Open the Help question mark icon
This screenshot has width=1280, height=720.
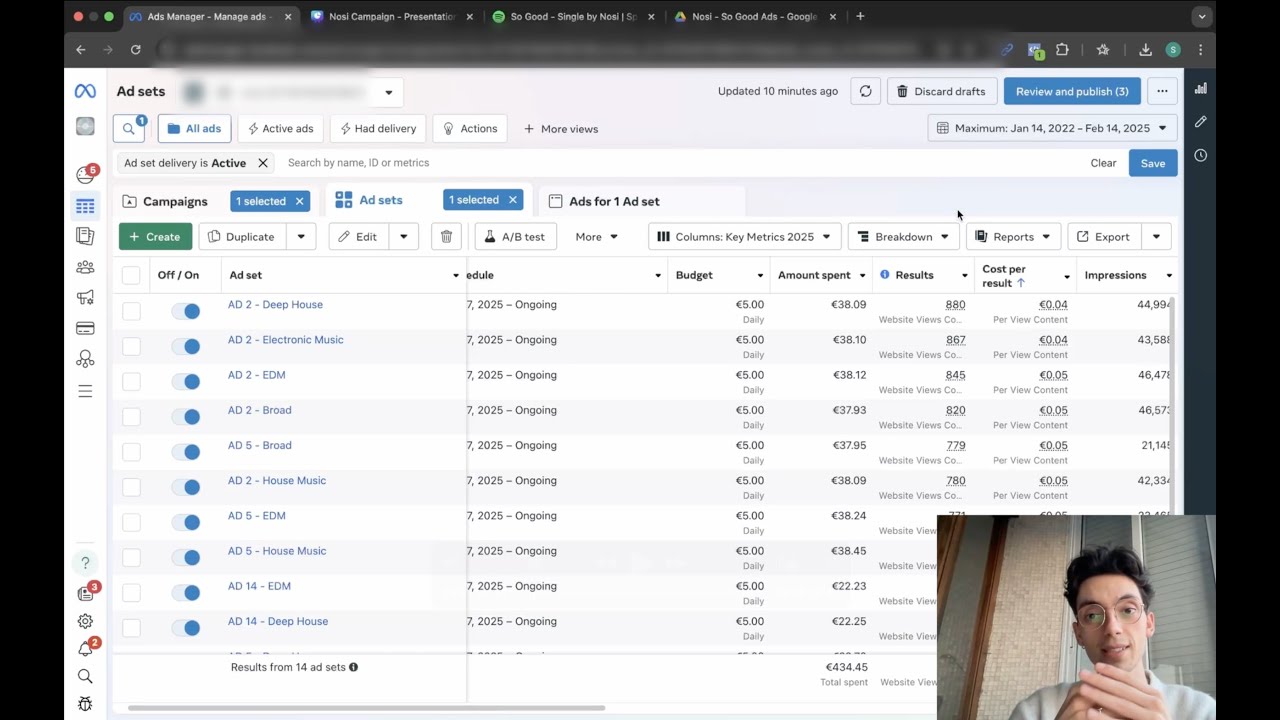(85, 563)
